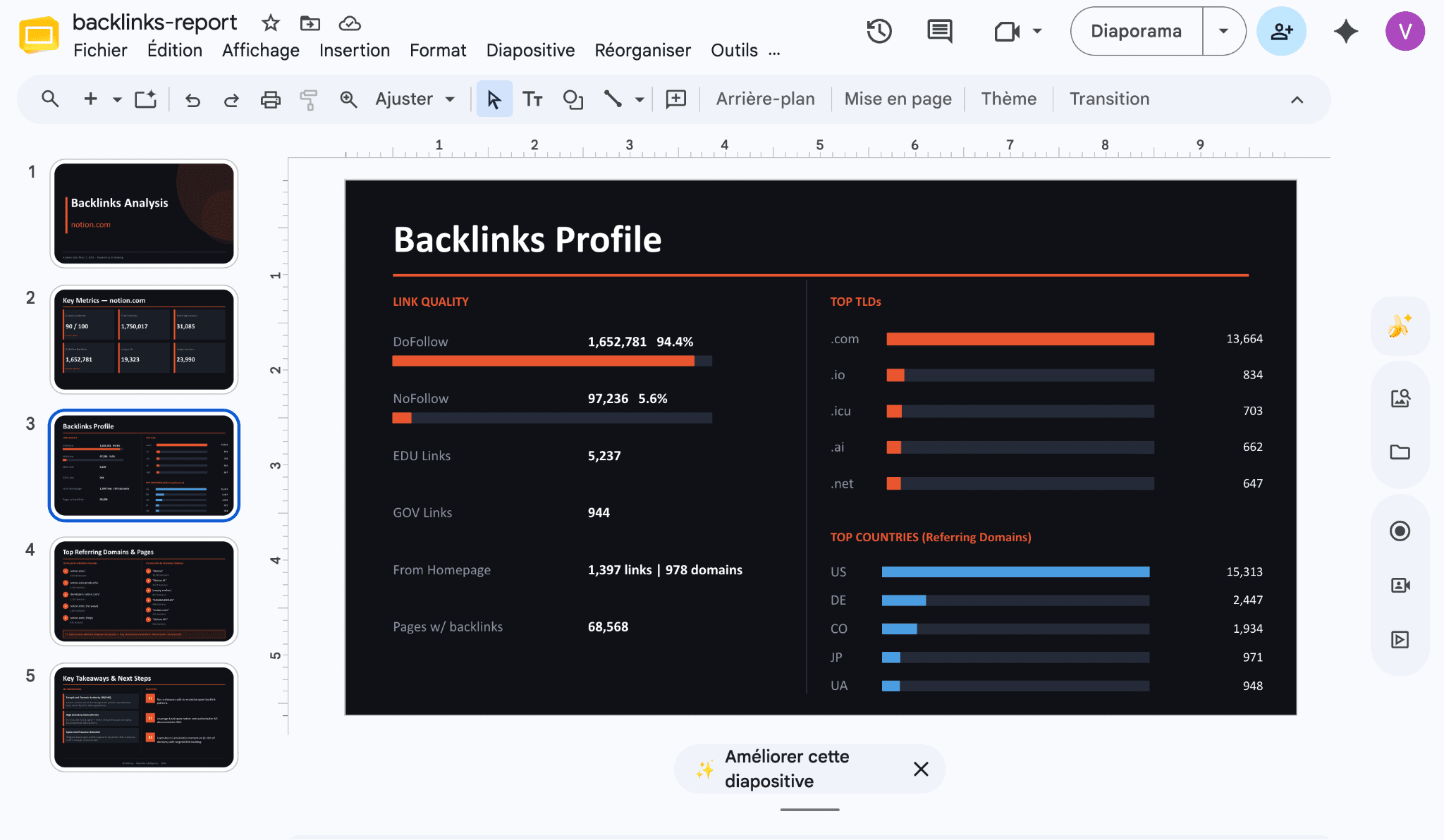Expand the new slide layout arrow
The image size is (1444, 840).
coord(117,99)
